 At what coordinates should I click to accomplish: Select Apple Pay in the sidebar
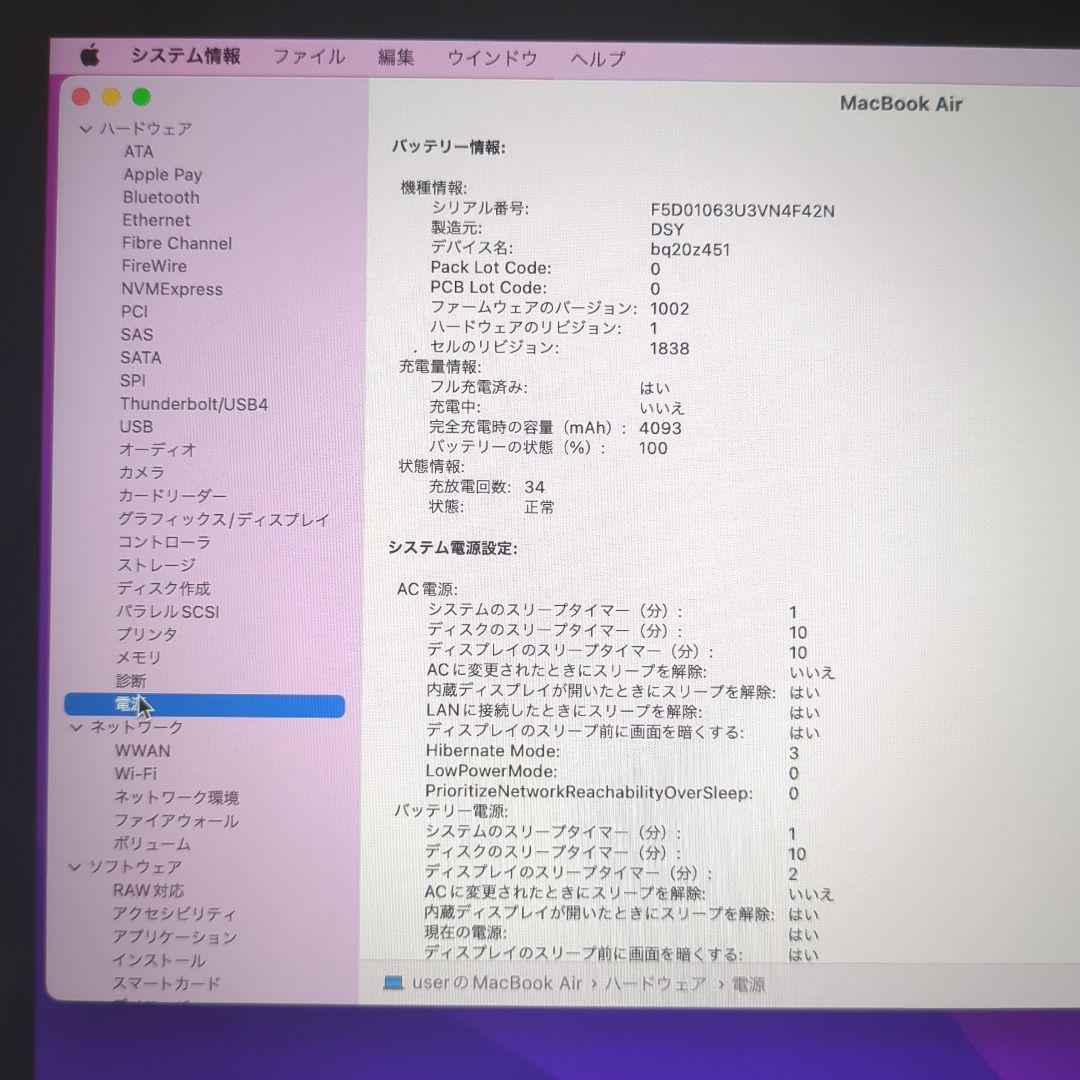click(162, 174)
